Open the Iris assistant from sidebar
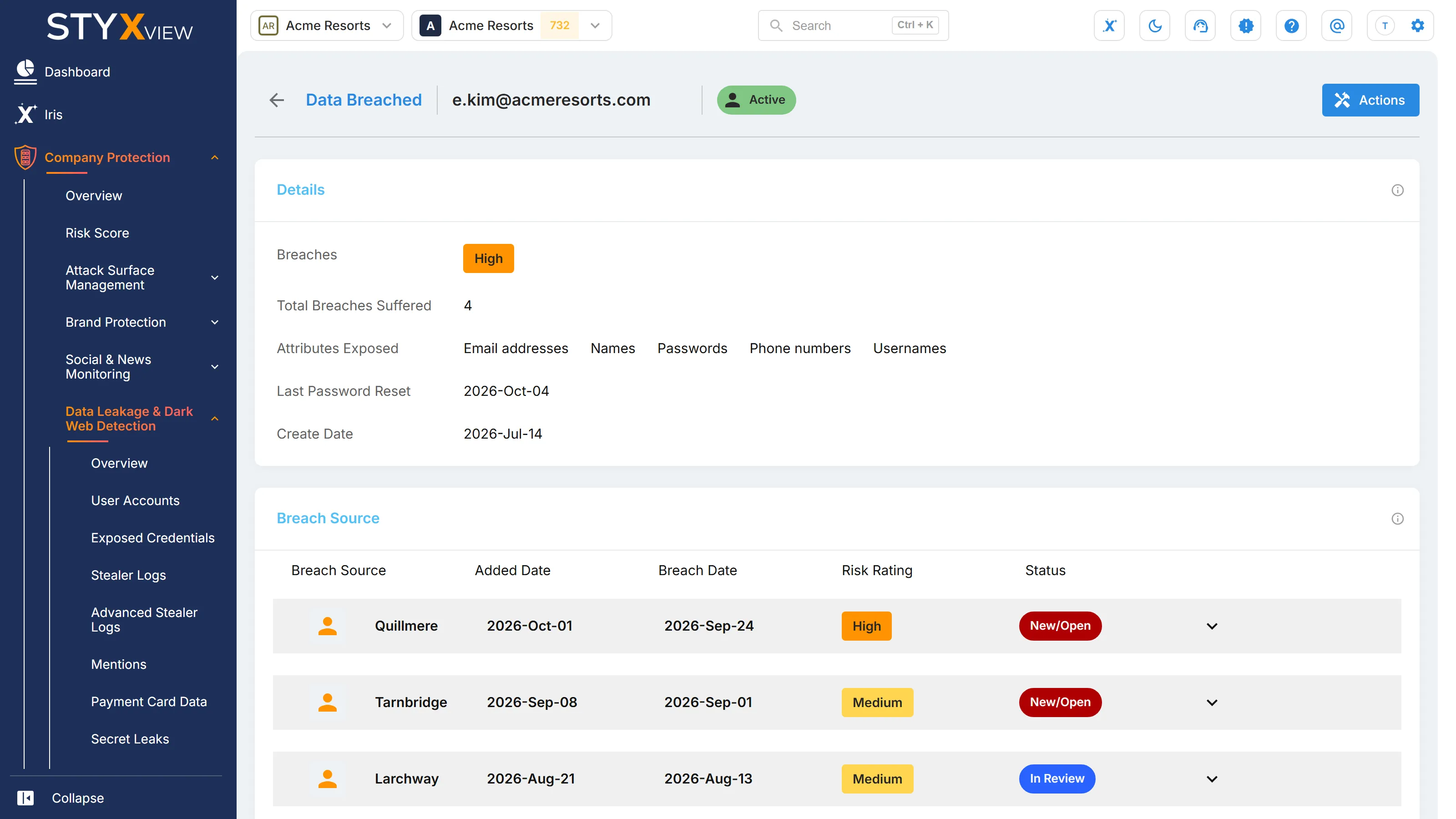 pyautogui.click(x=38, y=114)
